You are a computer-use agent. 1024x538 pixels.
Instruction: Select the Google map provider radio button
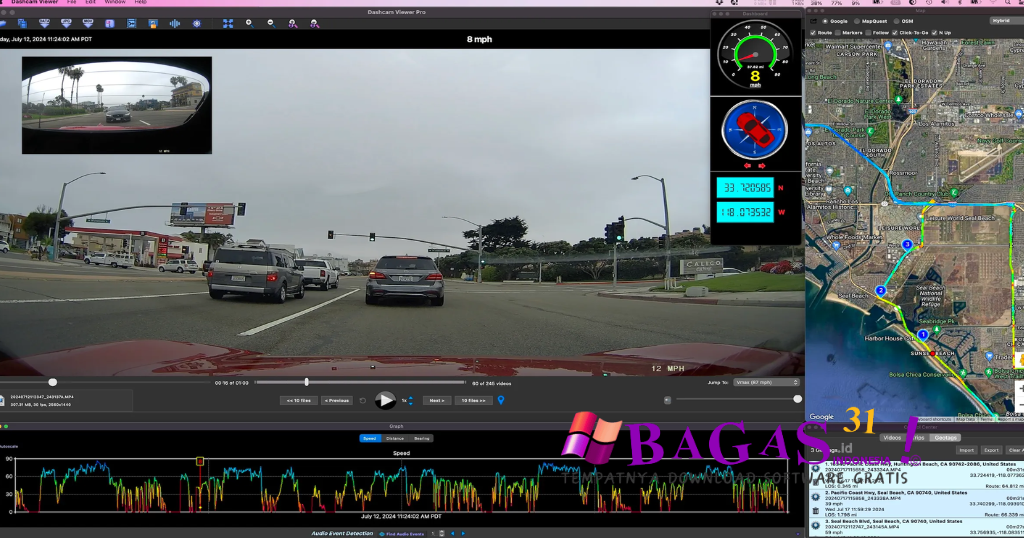(825, 21)
